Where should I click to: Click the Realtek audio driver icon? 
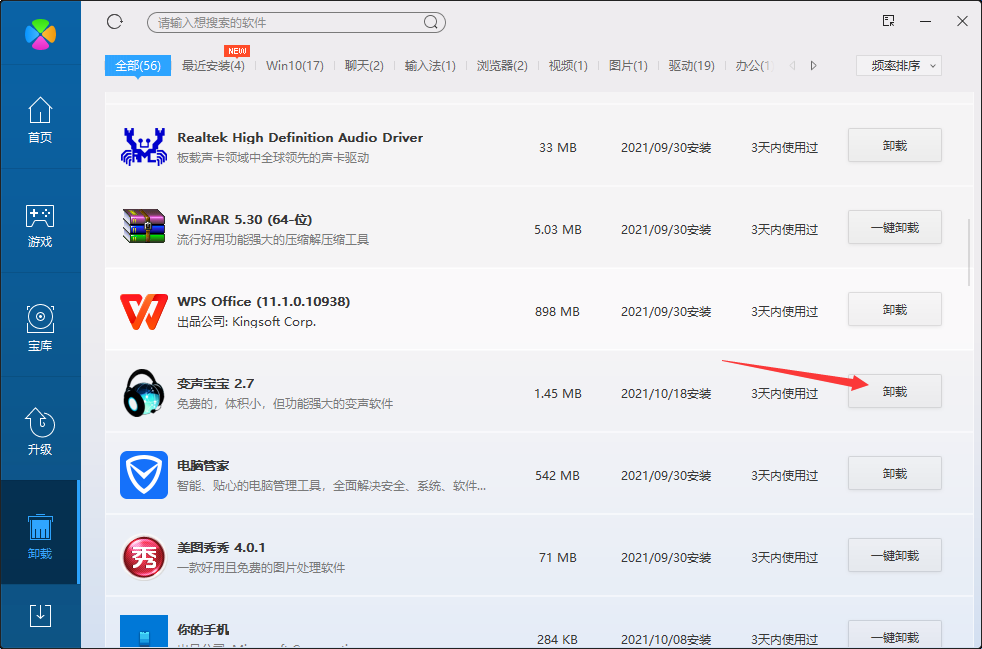click(x=144, y=147)
